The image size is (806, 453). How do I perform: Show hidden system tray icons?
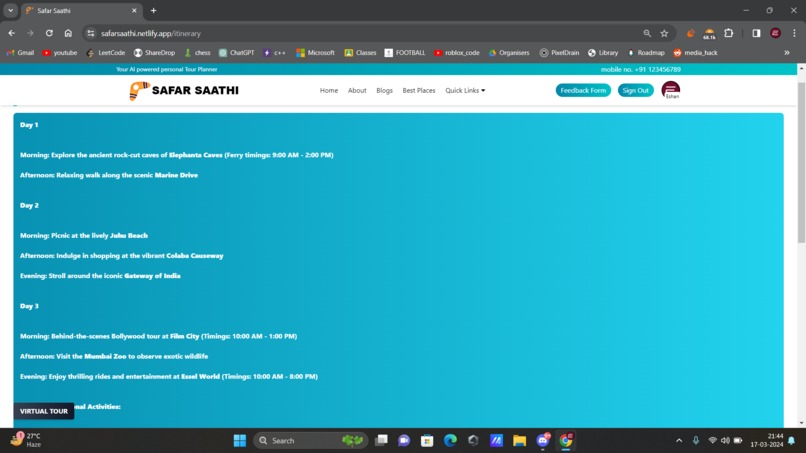click(x=679, y=441)
